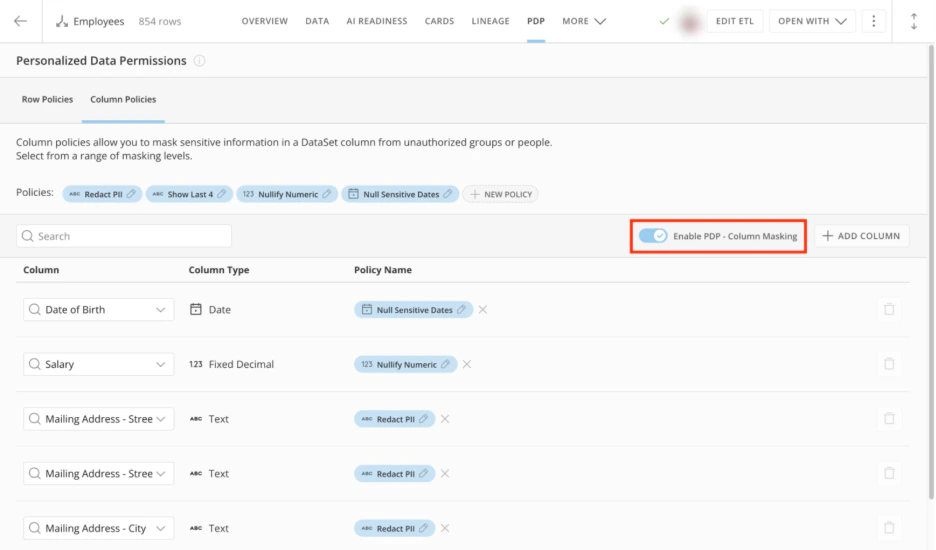Click the trash icon on the Salary row

tap(889, 364)
